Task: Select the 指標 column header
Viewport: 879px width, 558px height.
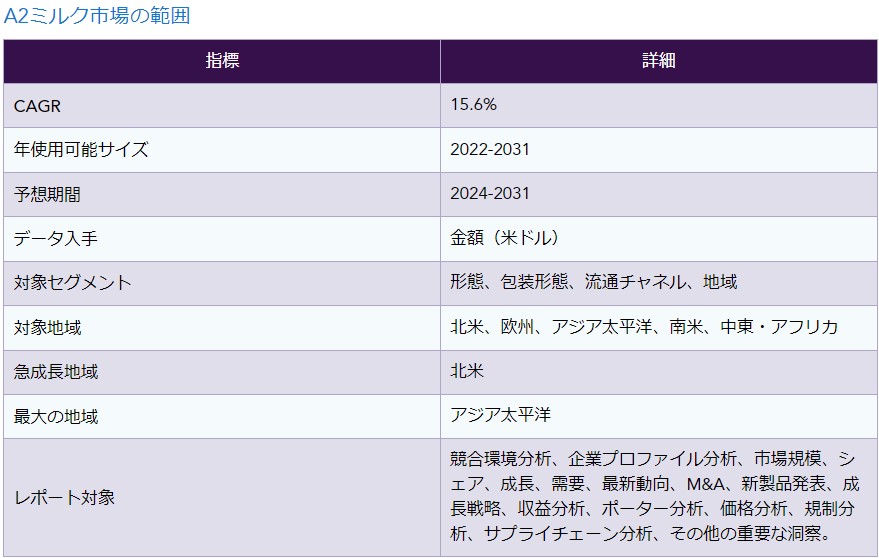Action: (x=222, y=61)
